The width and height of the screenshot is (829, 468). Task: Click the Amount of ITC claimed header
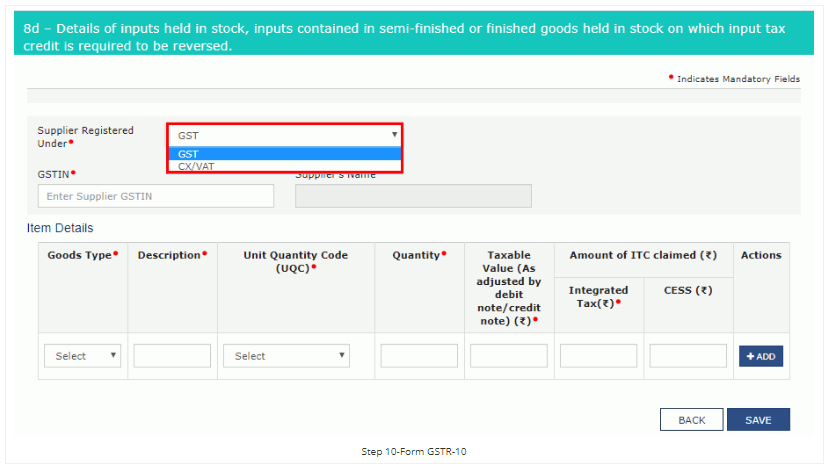(643, 256)
